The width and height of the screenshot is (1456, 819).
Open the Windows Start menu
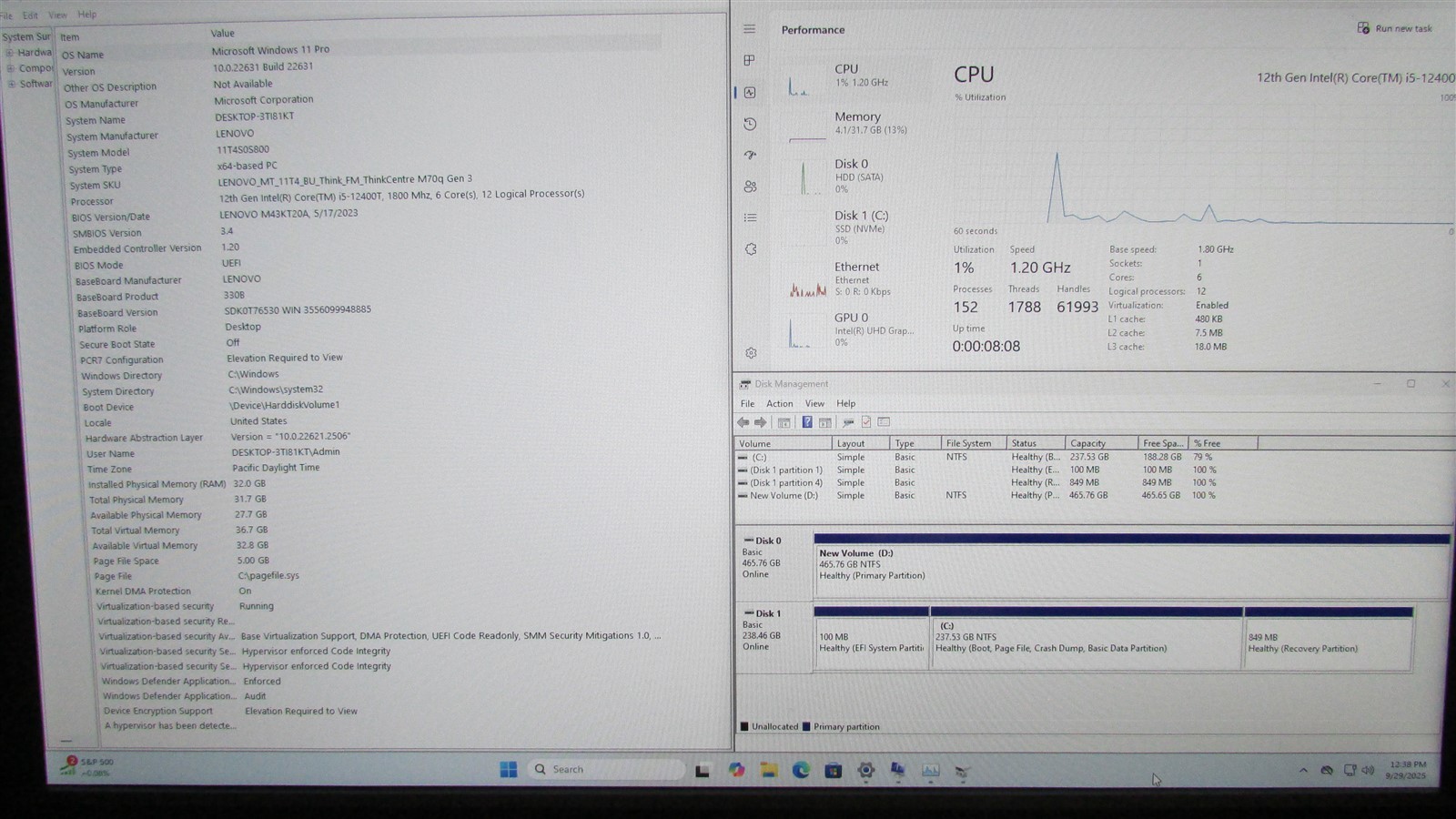click(x=508, y=770)
